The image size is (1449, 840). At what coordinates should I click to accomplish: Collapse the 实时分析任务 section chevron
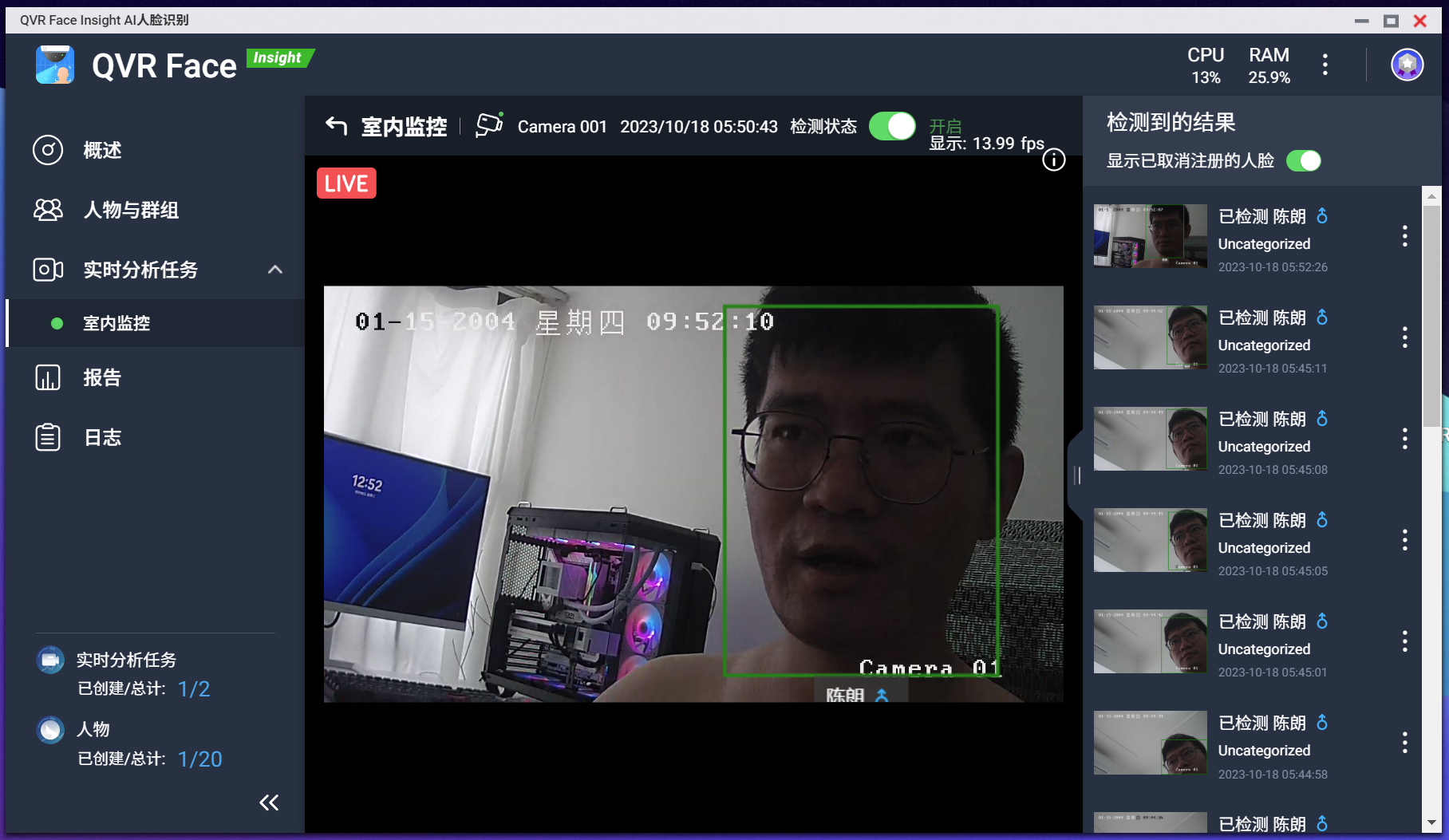(x=275, y=270)
